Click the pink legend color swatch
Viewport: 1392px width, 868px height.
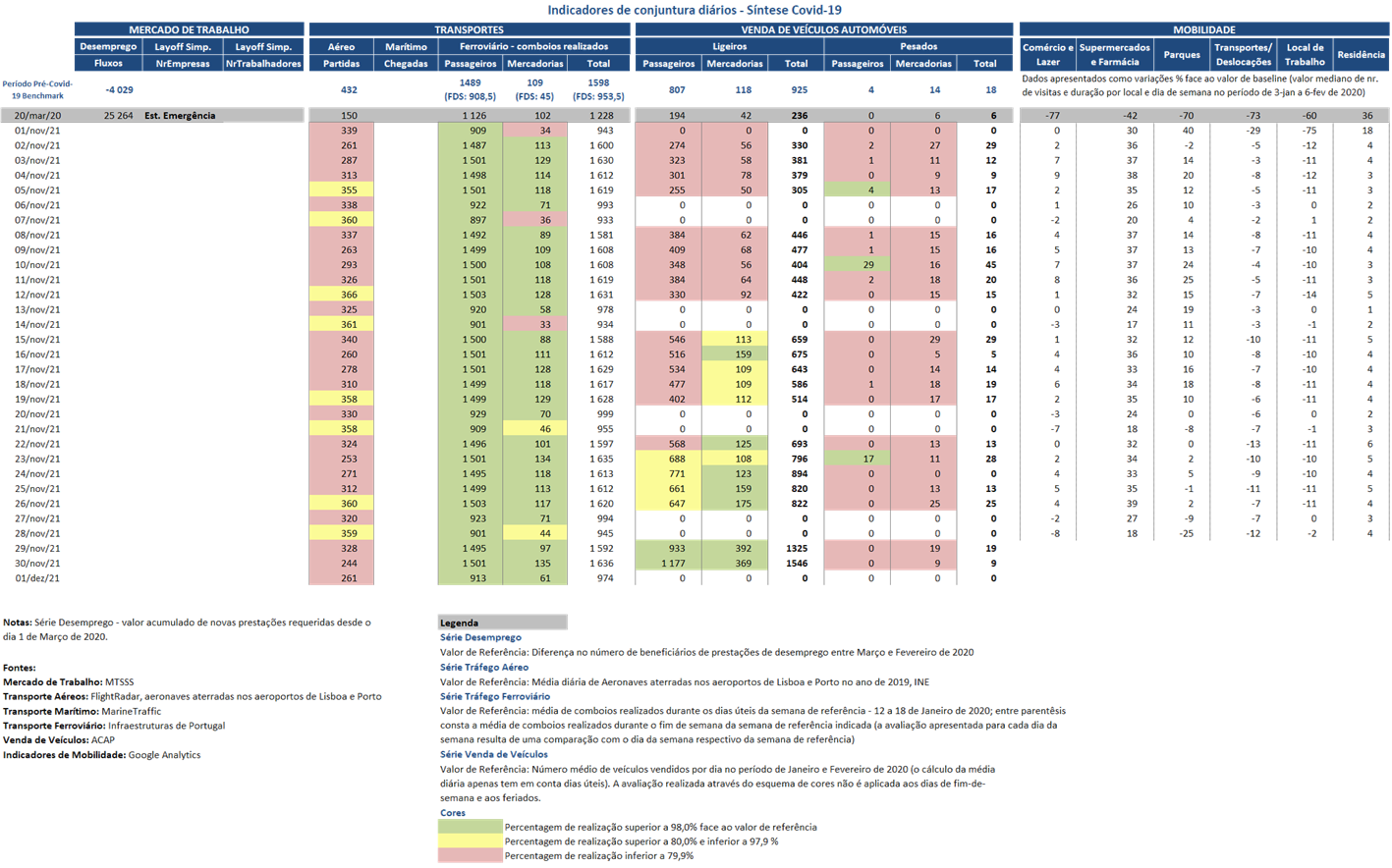[x=470, y=856]
